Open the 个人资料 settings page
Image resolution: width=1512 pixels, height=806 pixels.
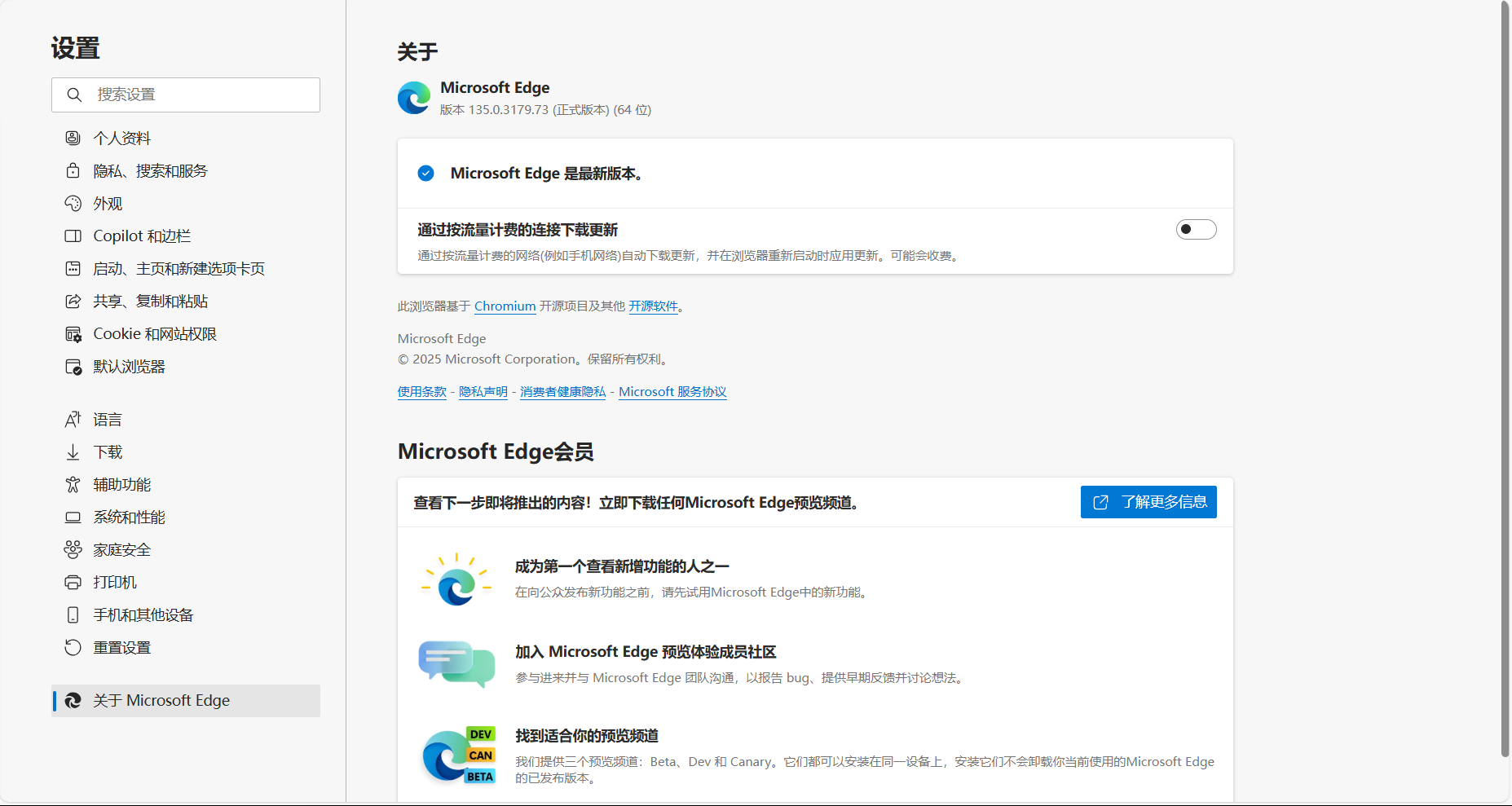(x=186, y=138)
